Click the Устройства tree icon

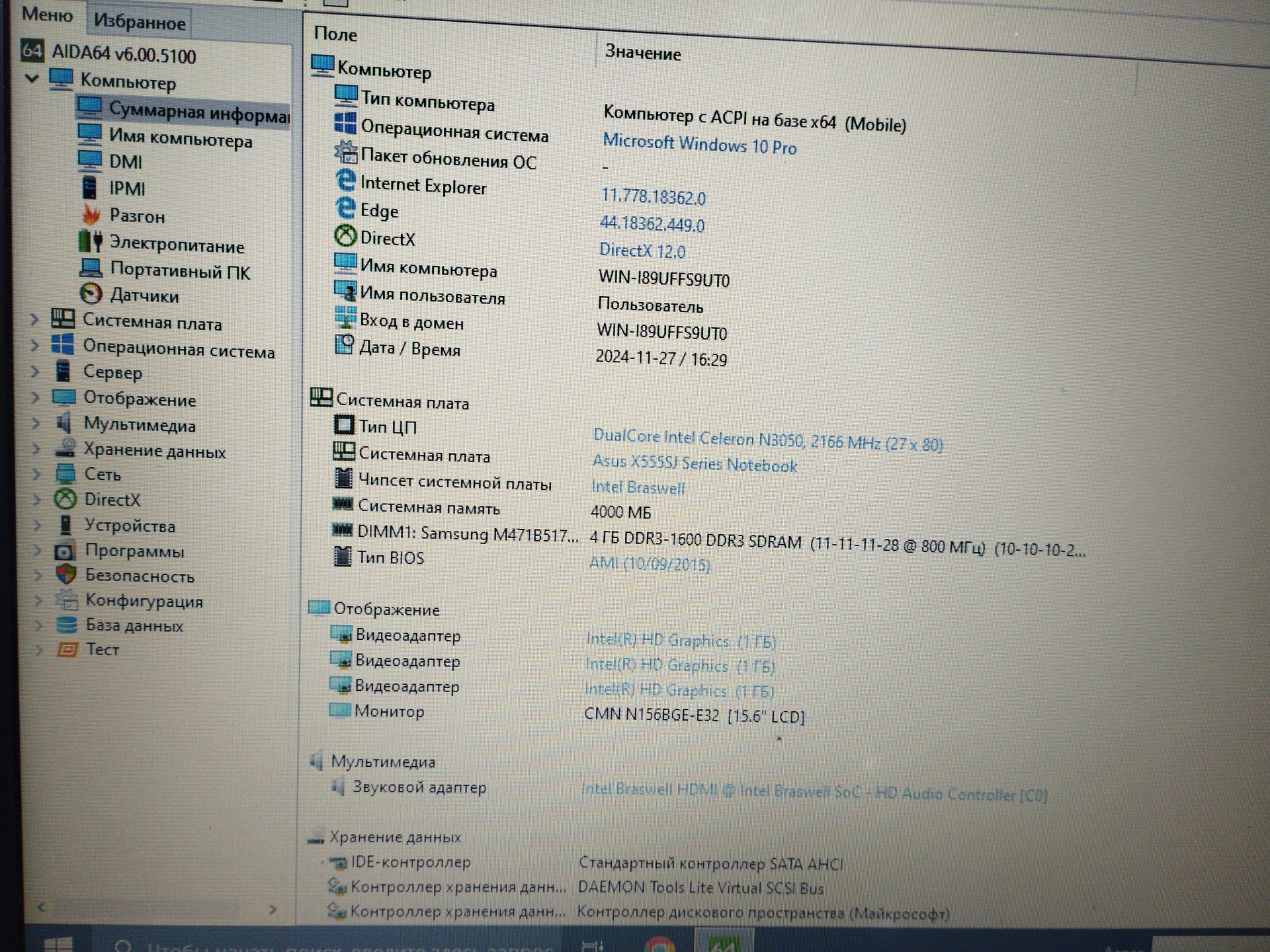pos(65,524)
